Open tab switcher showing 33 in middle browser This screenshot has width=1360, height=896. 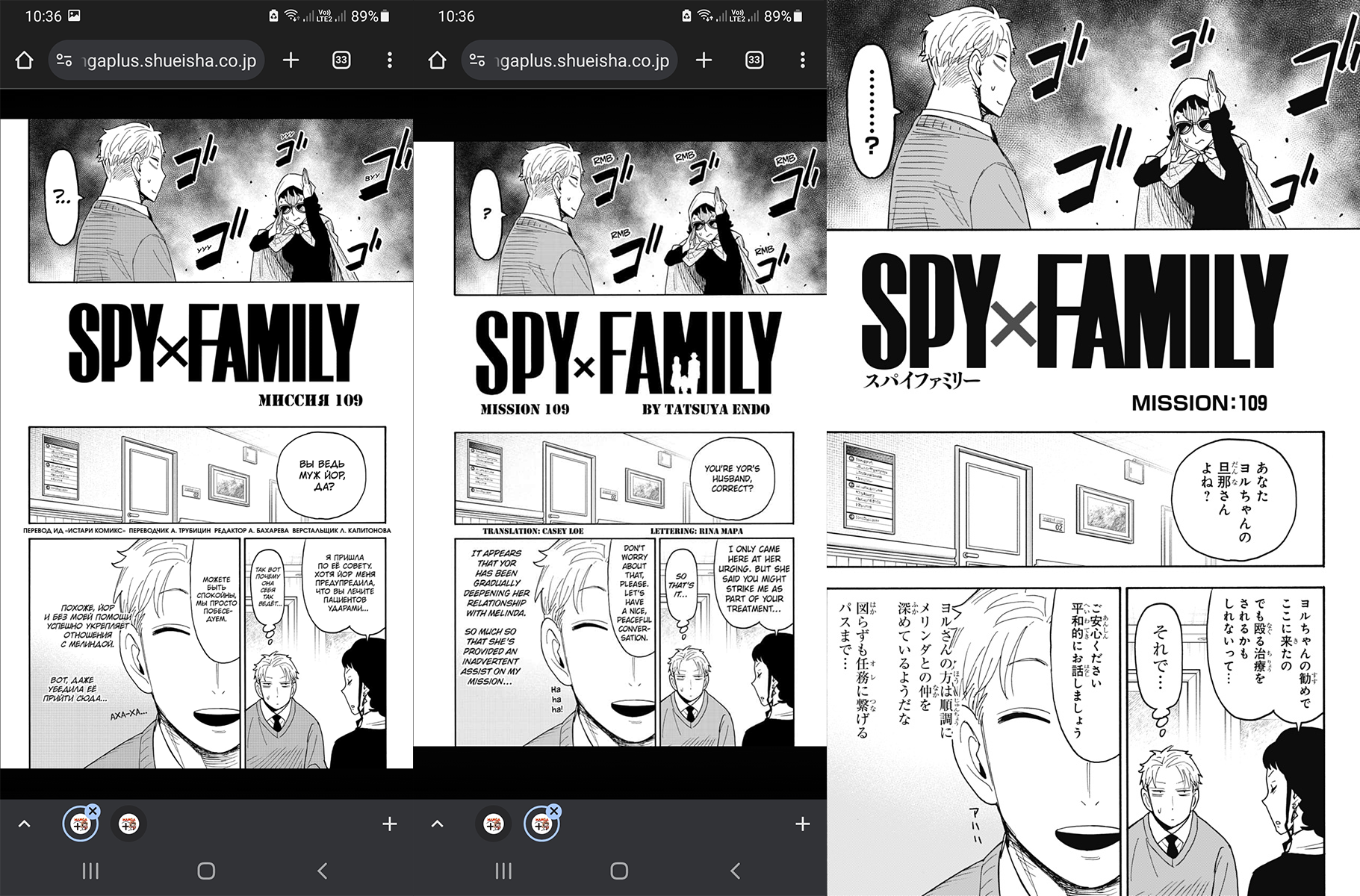tap(754, 60)
